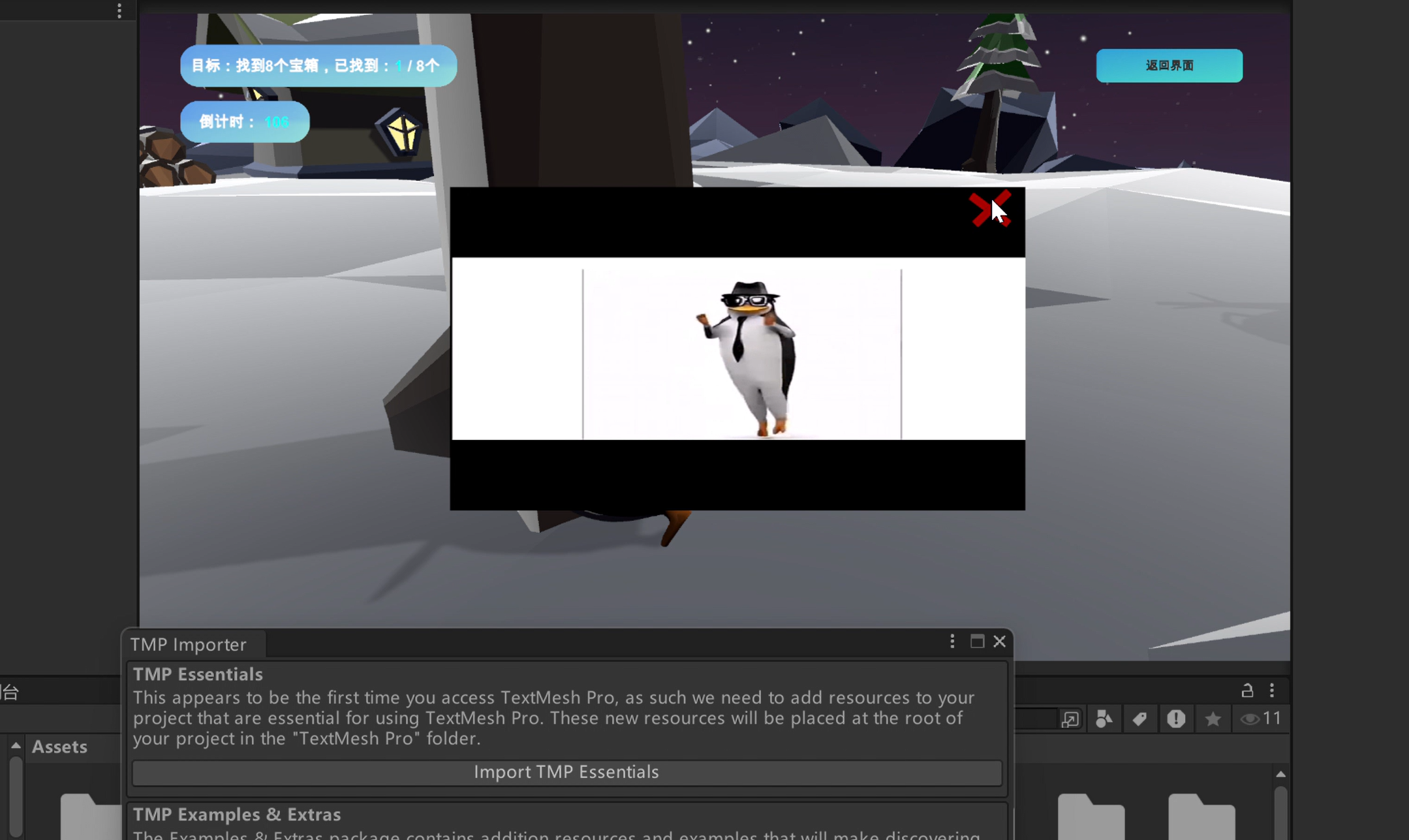Click the 返回界面 button in the game view
The width and height of the screenshot is (1409, 840).
click(x=1169, y=65)
